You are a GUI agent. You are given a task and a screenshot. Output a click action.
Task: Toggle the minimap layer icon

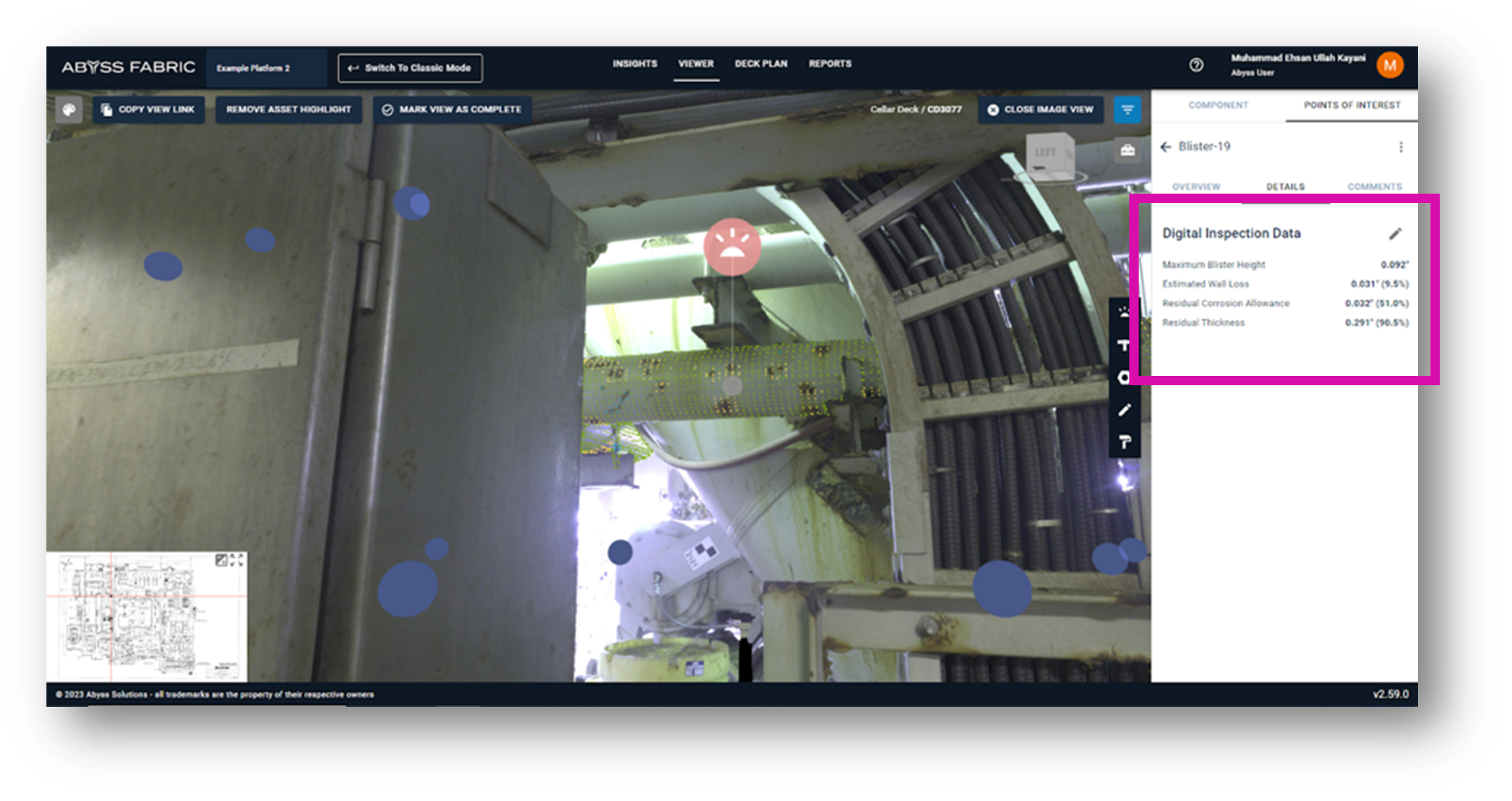[x=221, y=560]
